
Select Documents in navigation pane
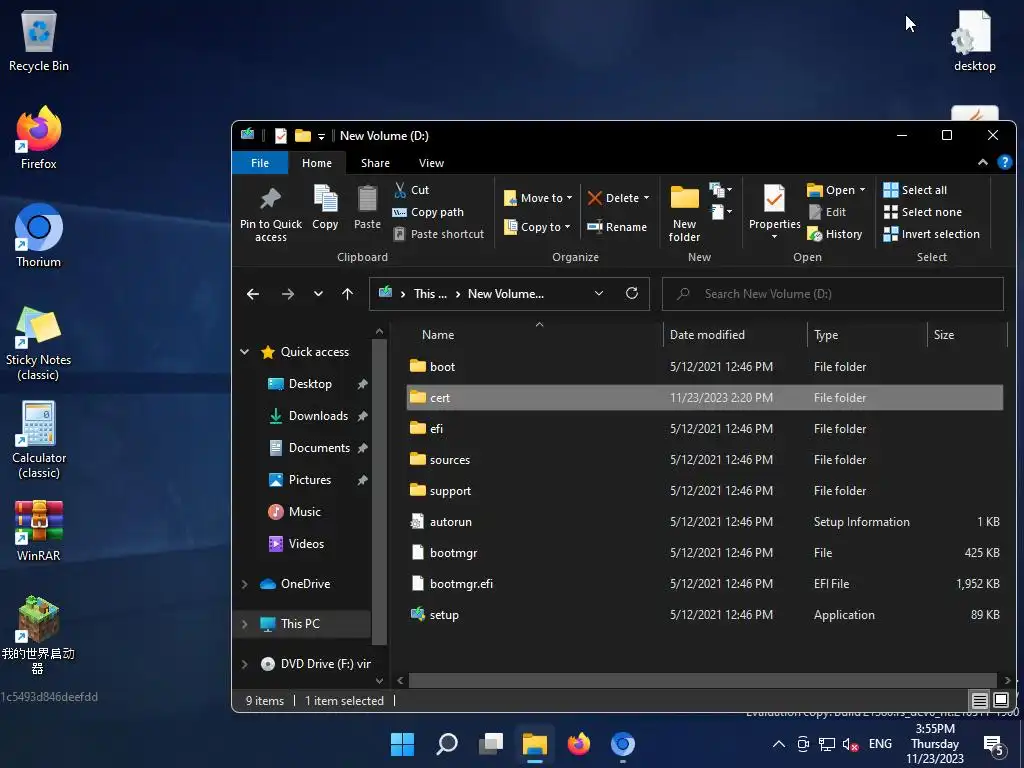(x=319, y=448)
